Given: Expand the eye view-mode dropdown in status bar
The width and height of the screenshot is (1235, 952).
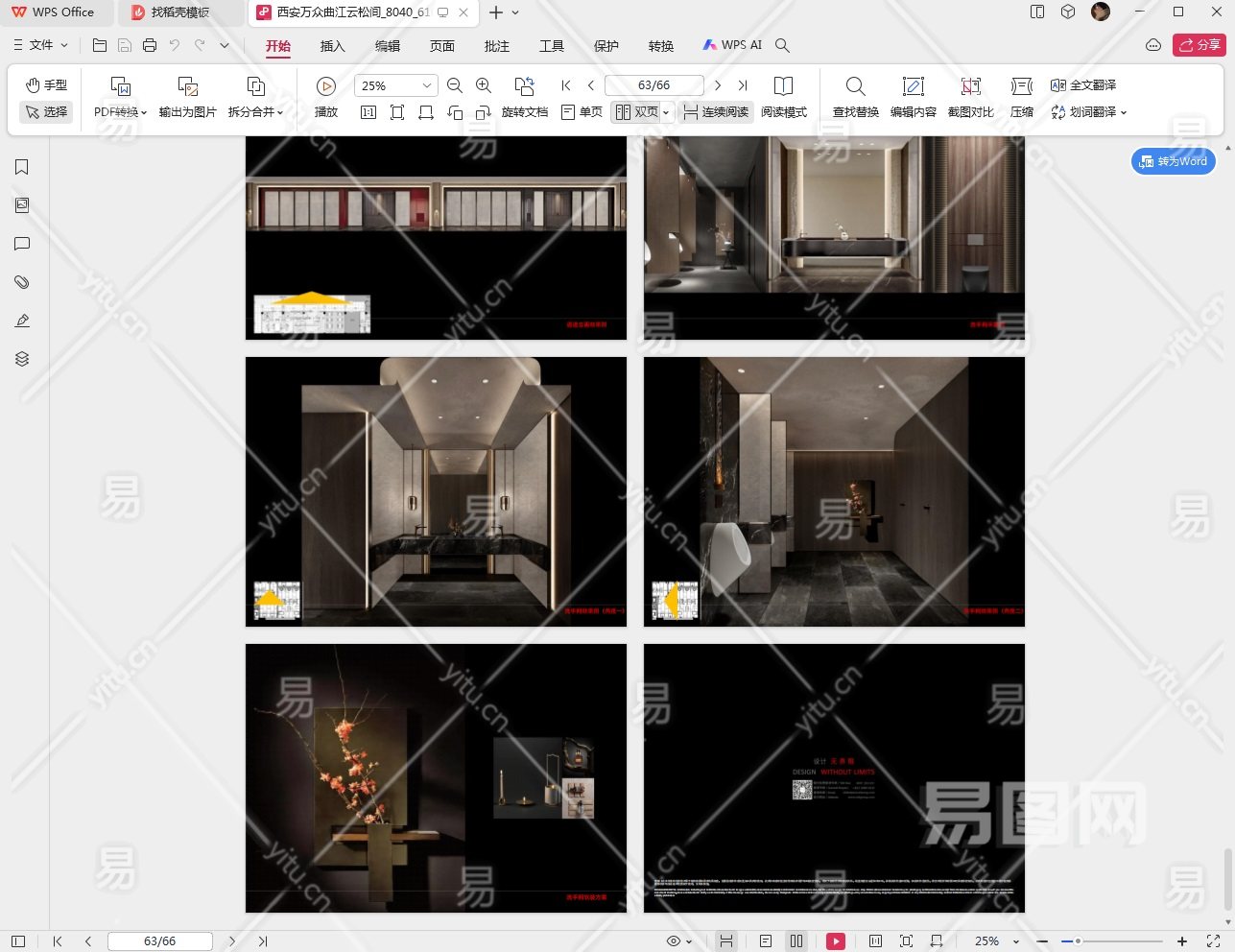Looking at the screenshot, I should [x=679, y=941].
